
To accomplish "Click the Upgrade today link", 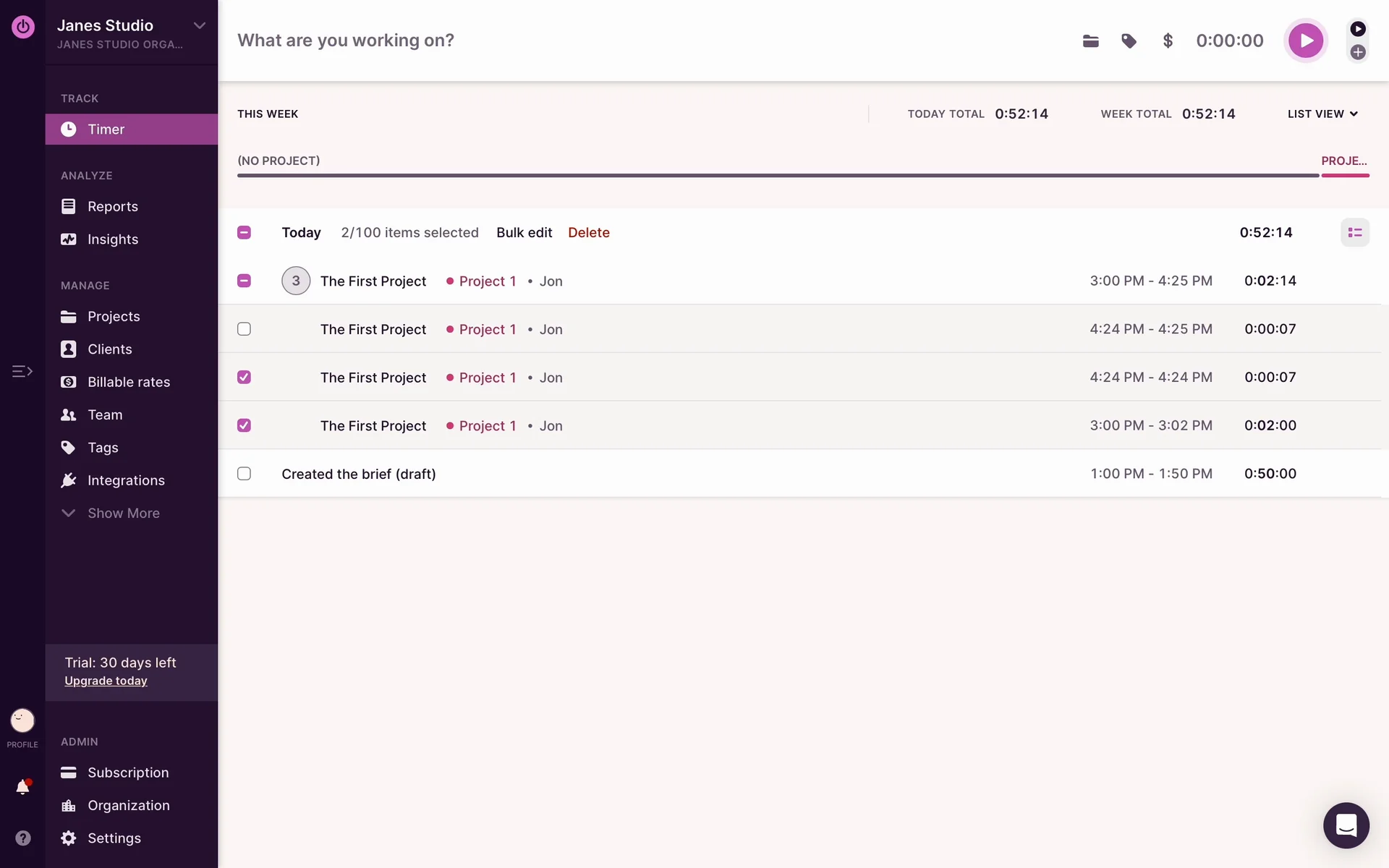I will point(106,681).
